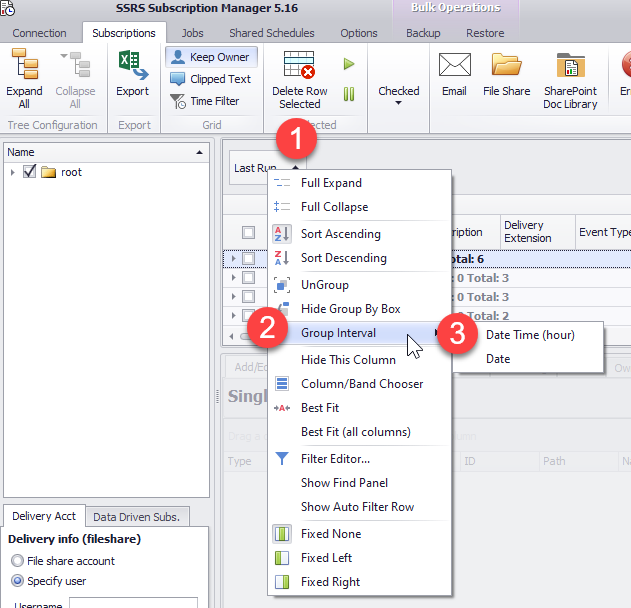The width and height of the screenshot is (631, 608).
Task: Click the Last Run group column box
Action: click(254, 168)
